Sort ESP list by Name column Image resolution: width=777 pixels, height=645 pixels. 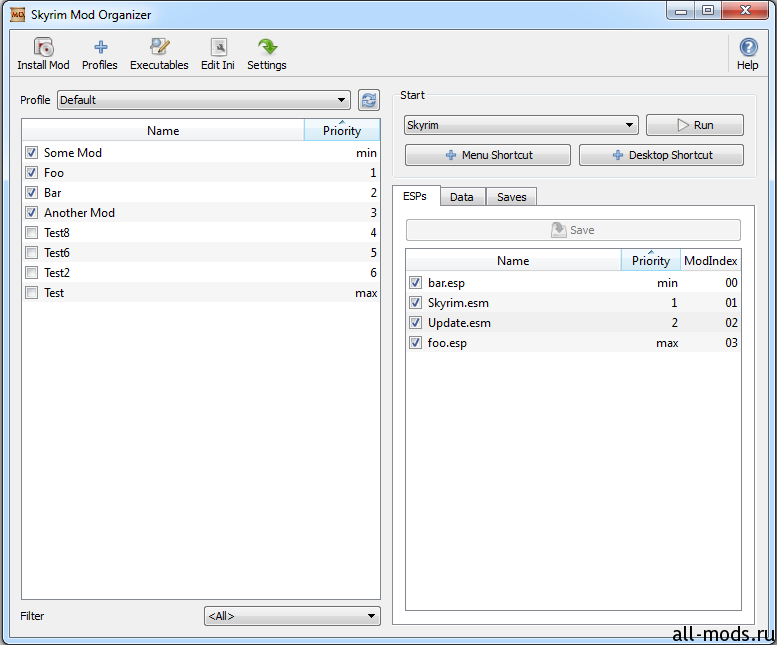[x=513, y=261]
